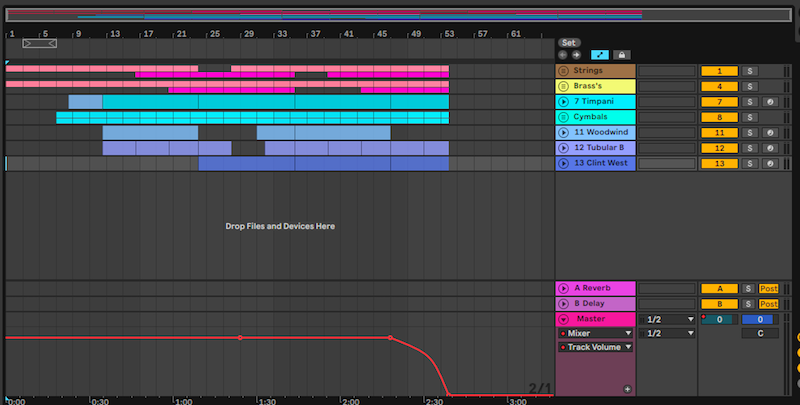
Task: Deactivate the 13 Clint West track activator
Action: point(718,162)
